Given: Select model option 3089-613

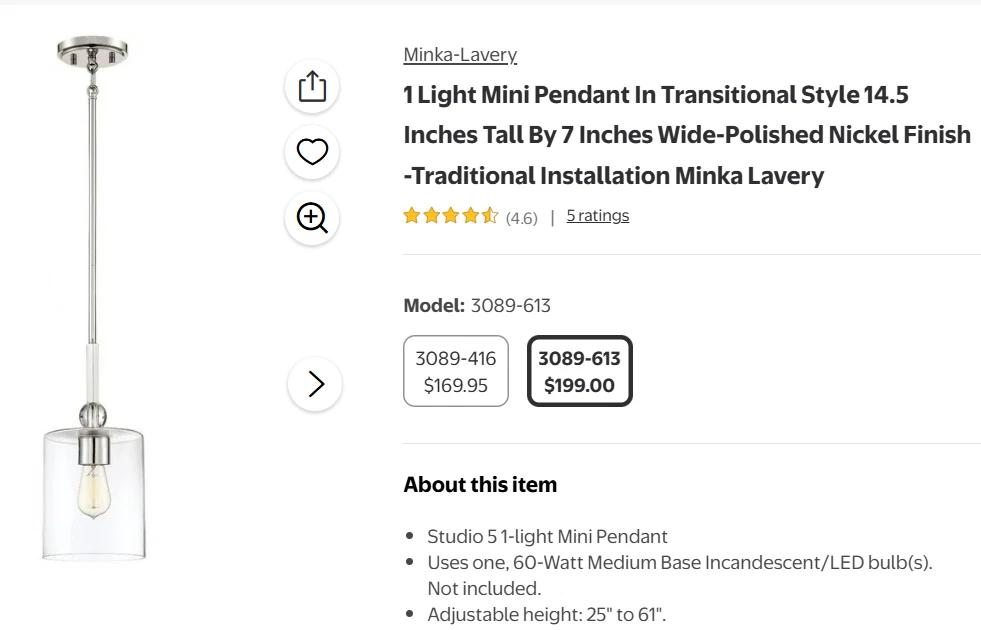Looking at the screenshot, I should (580, 372).
